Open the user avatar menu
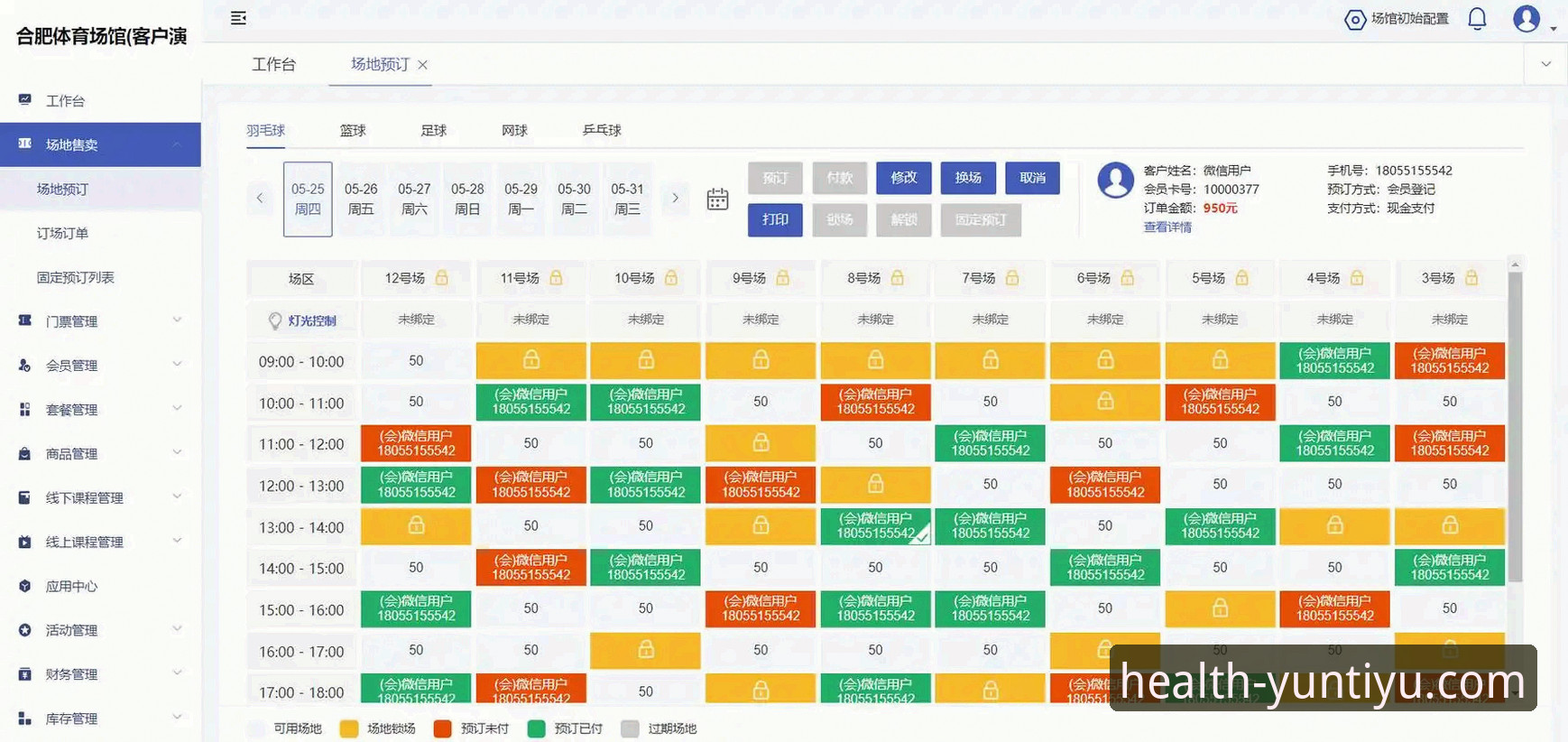Image resolution: width=1568 pixels, height=742 pixels. pyautogui.click(x=1526, y=18)
